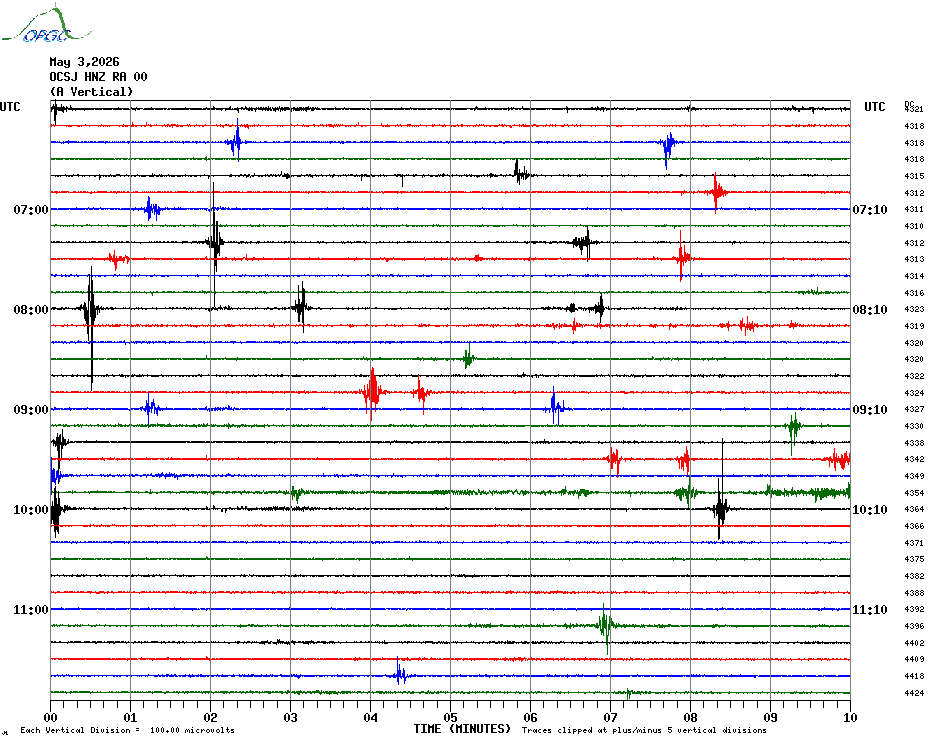Click the DC offset value 4424

tap(914, 693)
